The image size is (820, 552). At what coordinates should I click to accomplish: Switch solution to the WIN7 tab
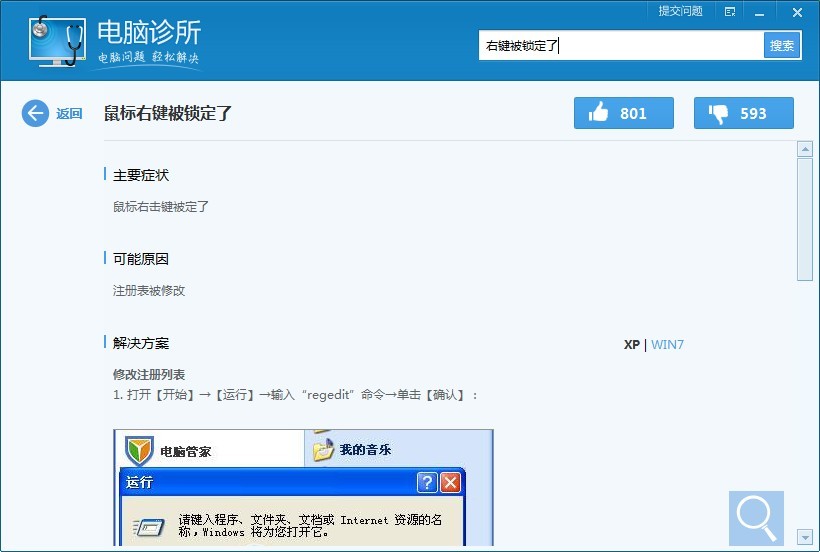tap(667, 344)
